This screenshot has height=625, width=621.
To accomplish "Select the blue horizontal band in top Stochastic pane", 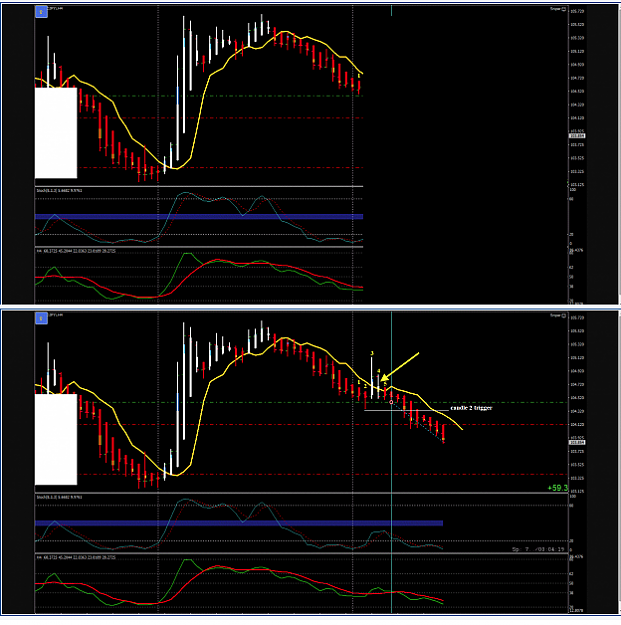I will click(199, 217).
